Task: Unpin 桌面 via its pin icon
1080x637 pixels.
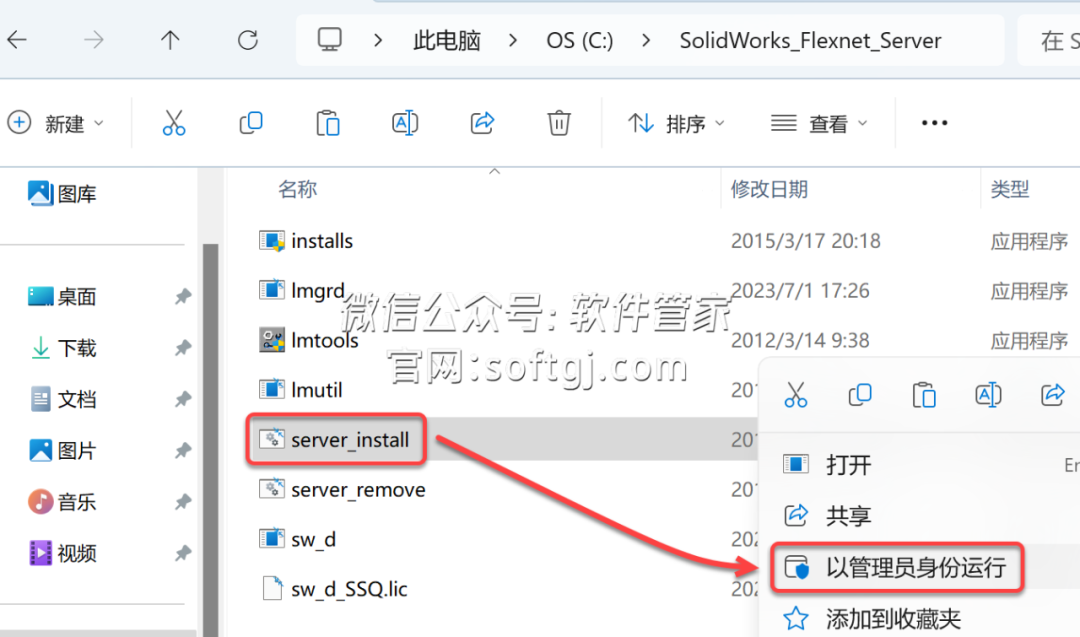Action: tap(183, 297)
